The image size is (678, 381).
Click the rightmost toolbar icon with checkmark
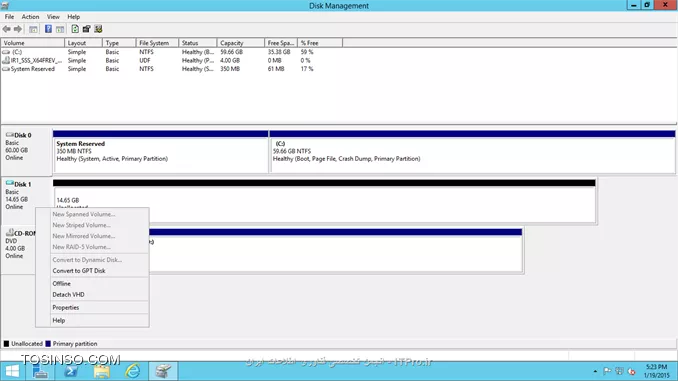99,29
